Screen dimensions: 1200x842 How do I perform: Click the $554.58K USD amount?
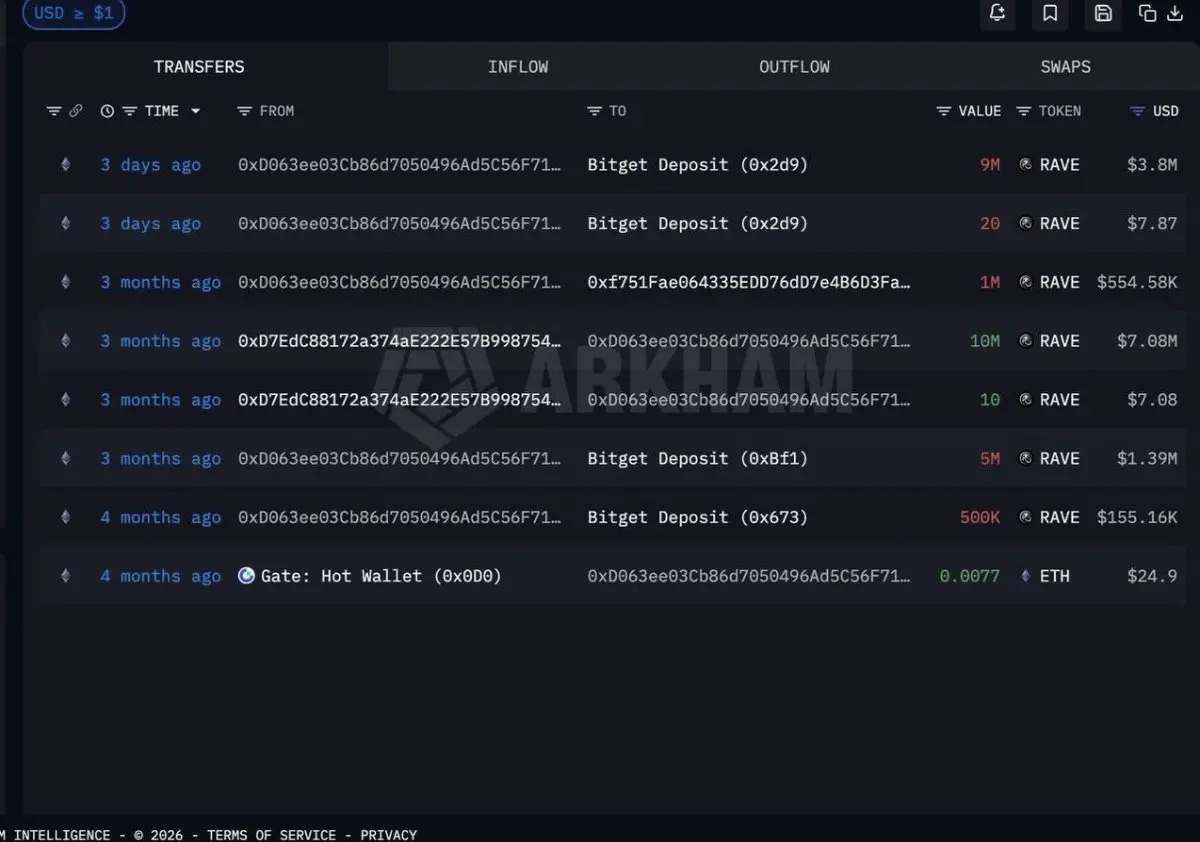coord(1137,283)
